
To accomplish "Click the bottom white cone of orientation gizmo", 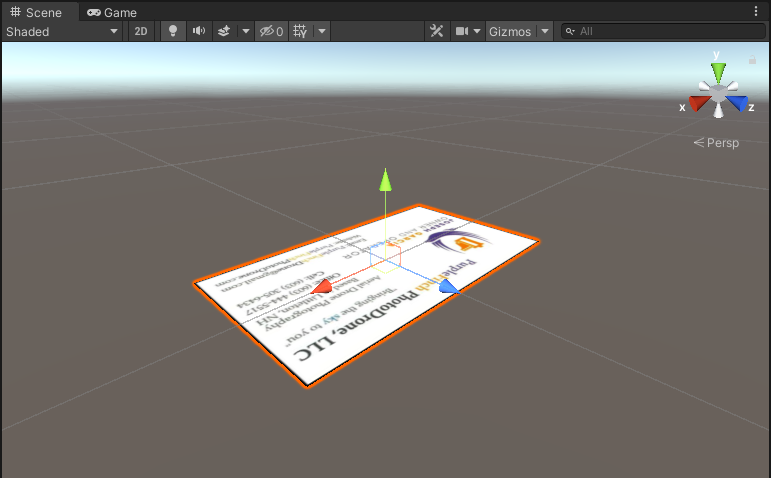I will [x=718, y=112].
